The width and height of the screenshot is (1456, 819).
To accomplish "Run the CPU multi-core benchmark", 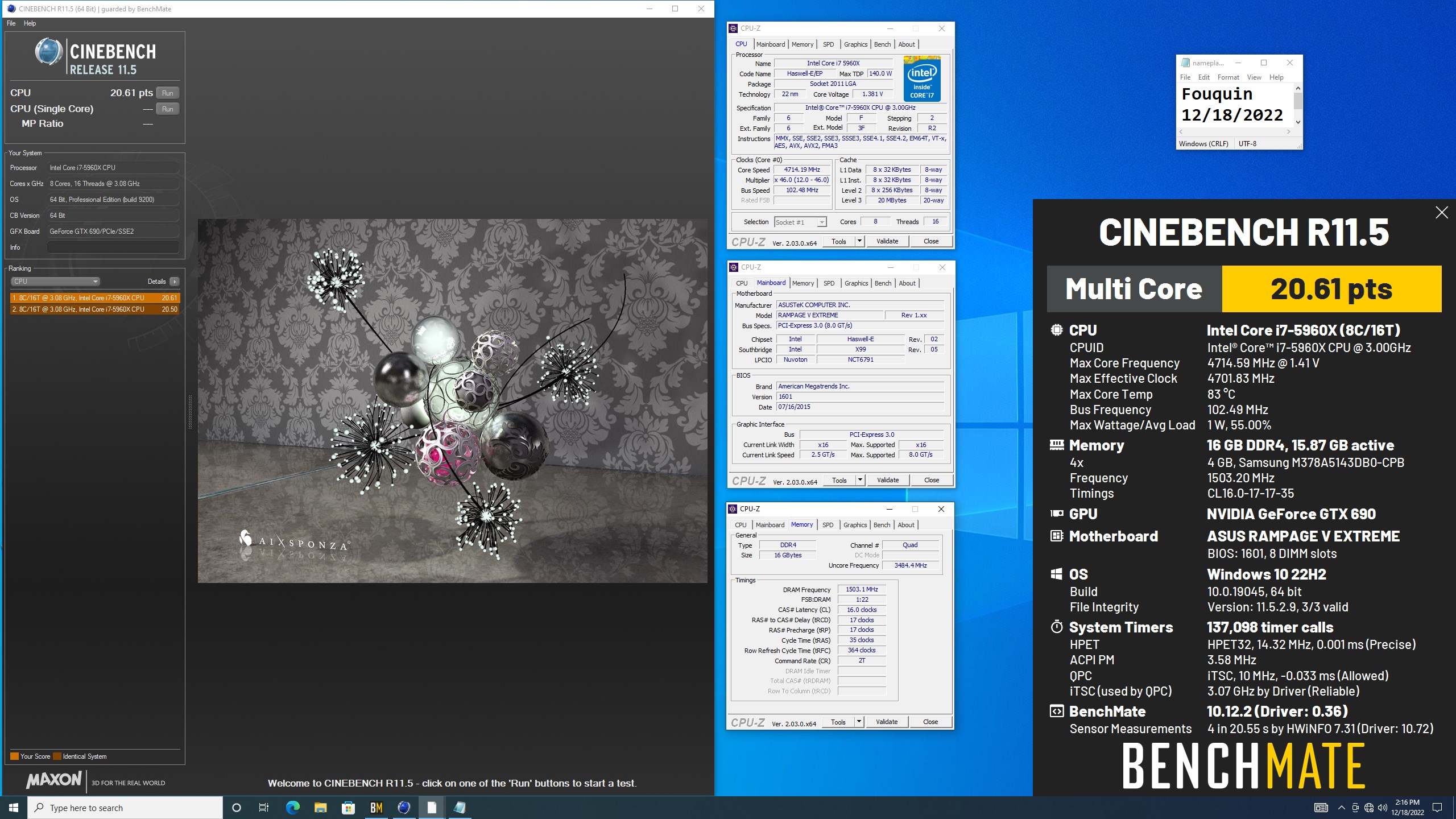I will (x=167, y=93).
